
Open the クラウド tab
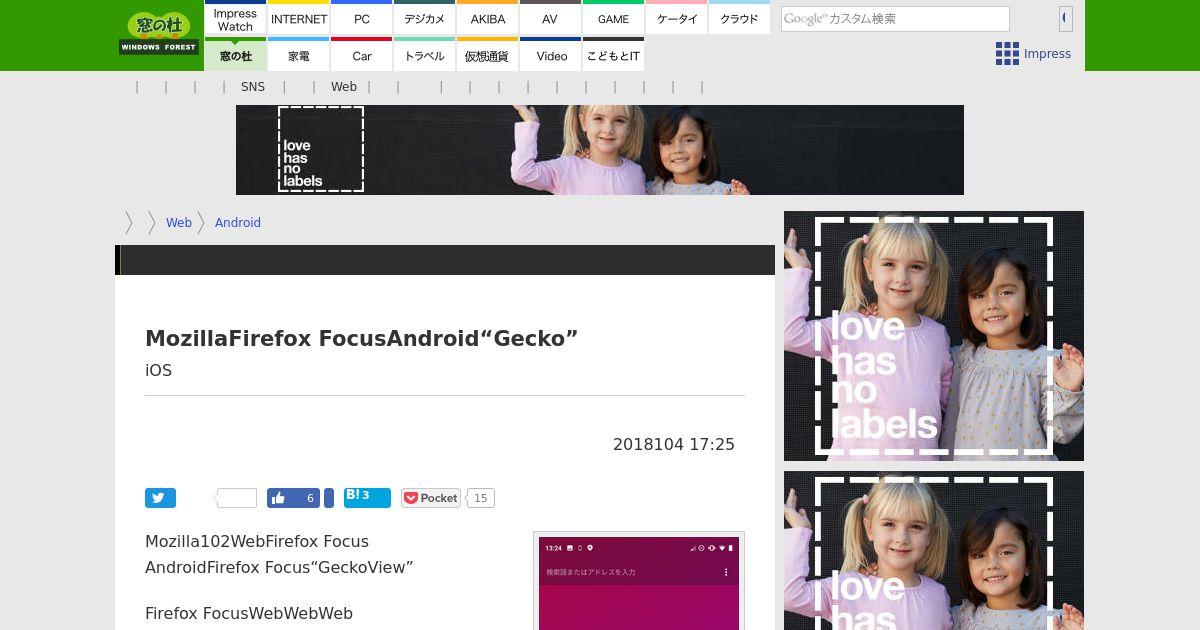click(x=739, y=18)
